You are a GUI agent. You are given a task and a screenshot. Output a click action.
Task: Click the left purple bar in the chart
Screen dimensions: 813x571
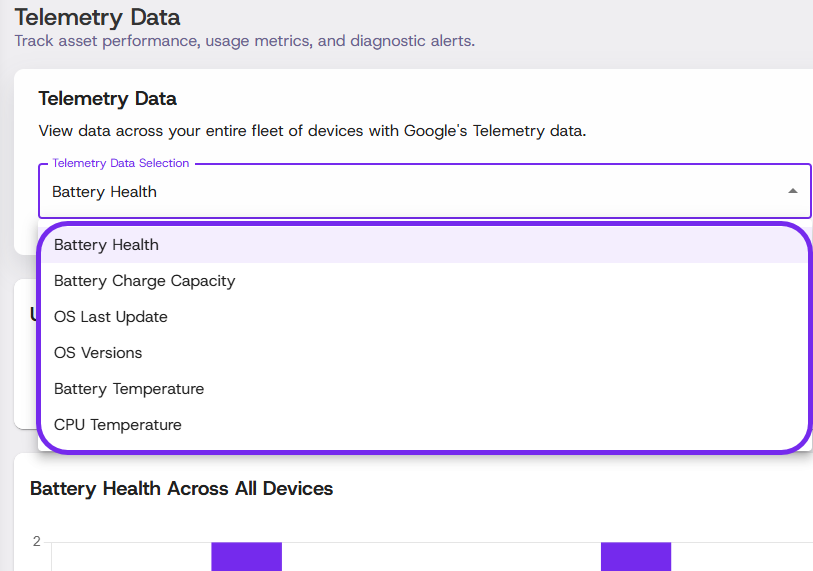[x=246, y=556]
